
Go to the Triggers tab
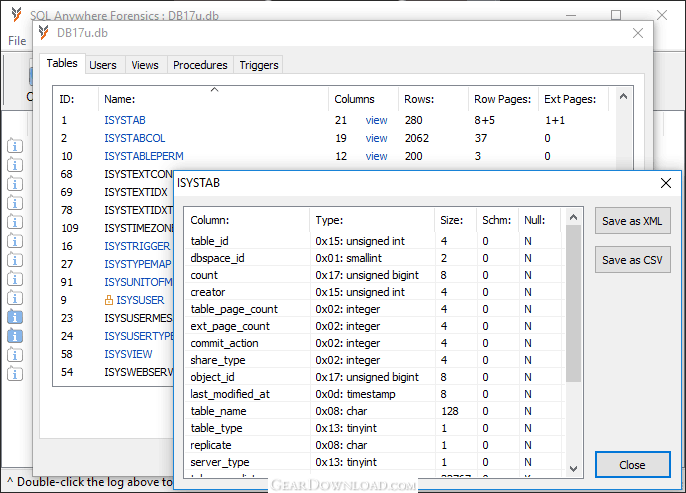[x=259, y=65]
